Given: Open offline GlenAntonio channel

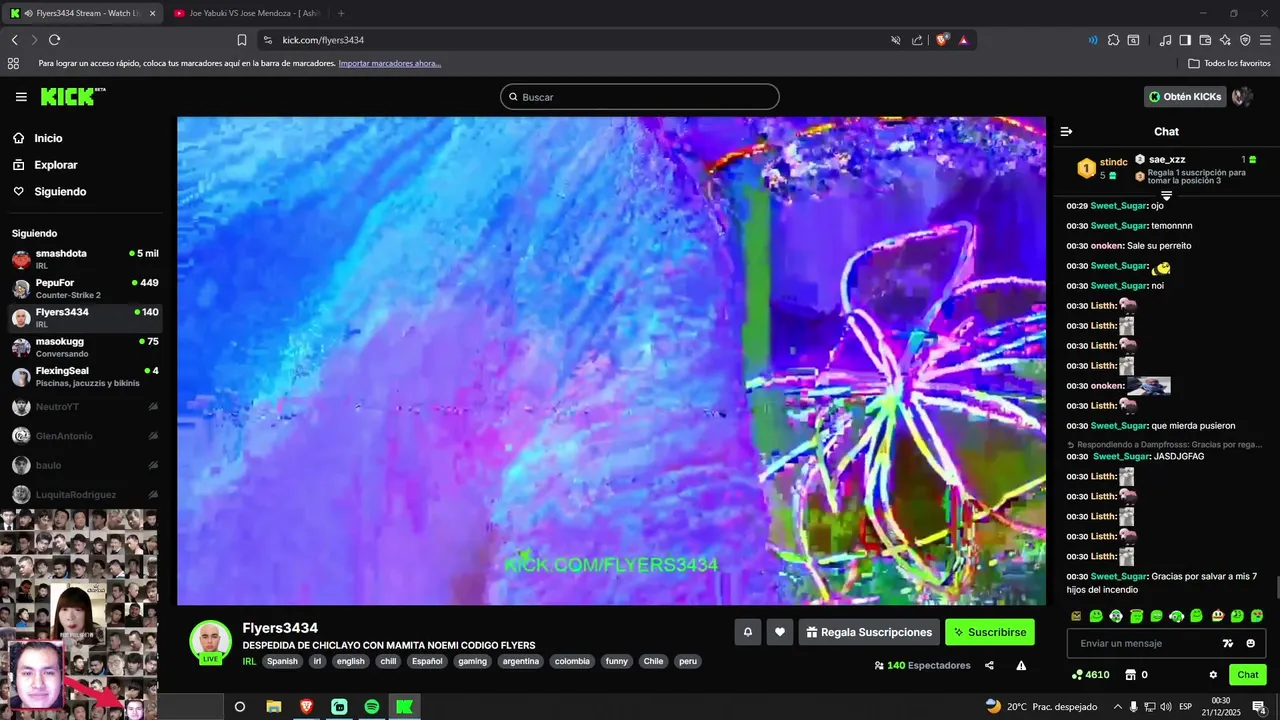Looking at the screenshot, I should point(85,436).
